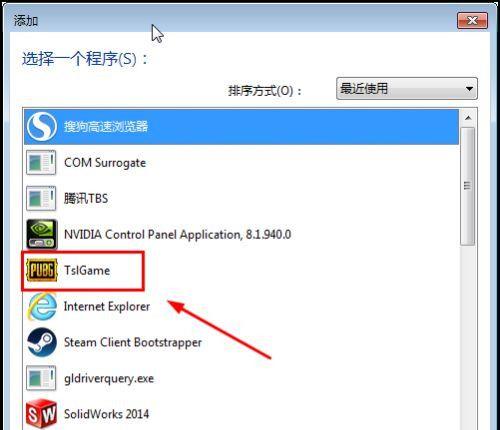Select Steam Client Bootstrapper text entry

[133, 342]
